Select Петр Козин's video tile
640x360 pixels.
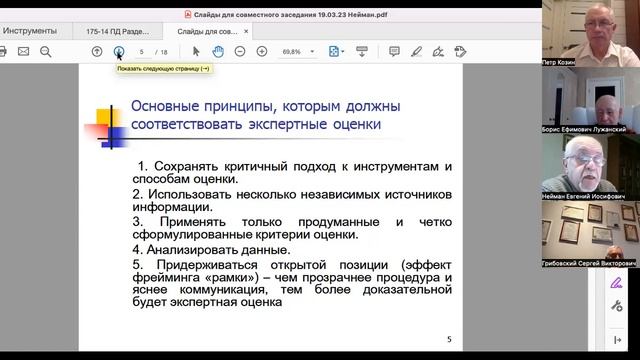point(591,33)
